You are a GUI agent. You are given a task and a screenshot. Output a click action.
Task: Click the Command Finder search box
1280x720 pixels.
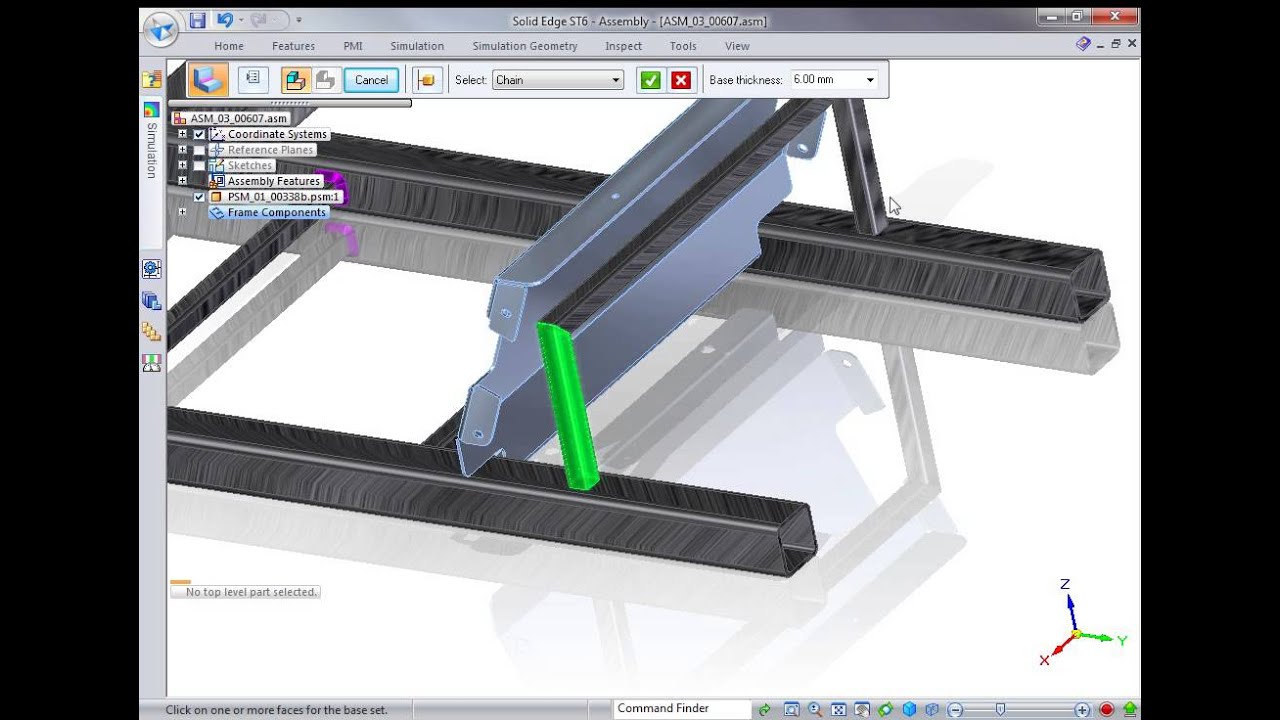pyautogui.click(x=682, y=709)
